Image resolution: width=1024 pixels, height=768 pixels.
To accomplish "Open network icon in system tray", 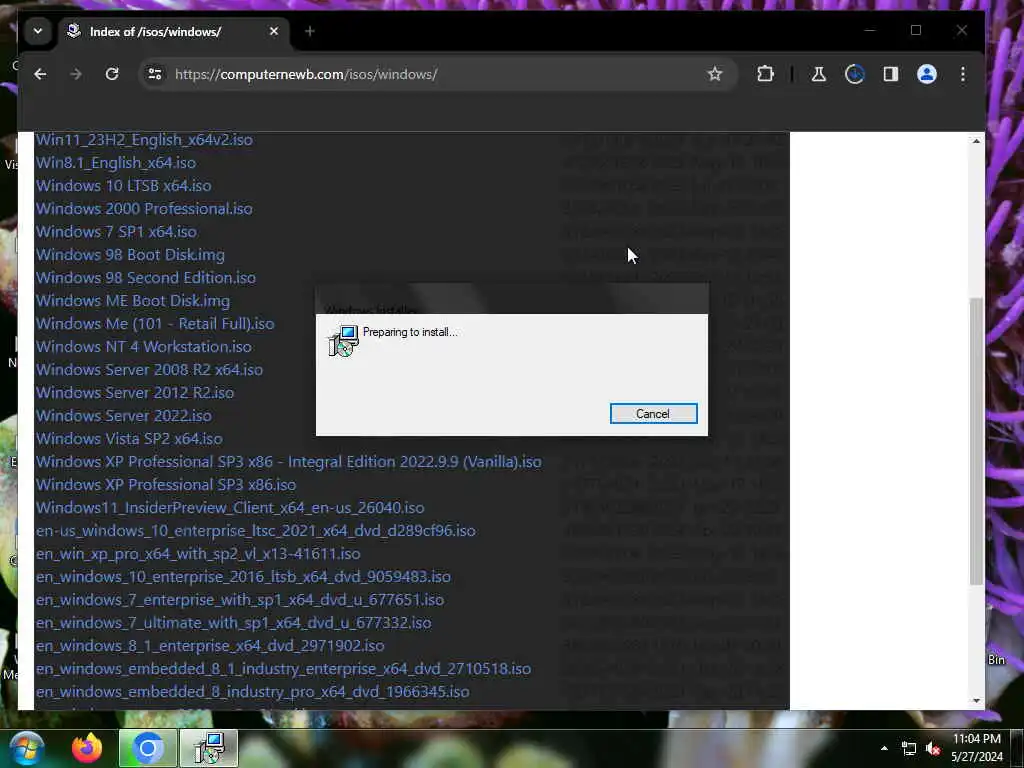I will tap(908, 748).
